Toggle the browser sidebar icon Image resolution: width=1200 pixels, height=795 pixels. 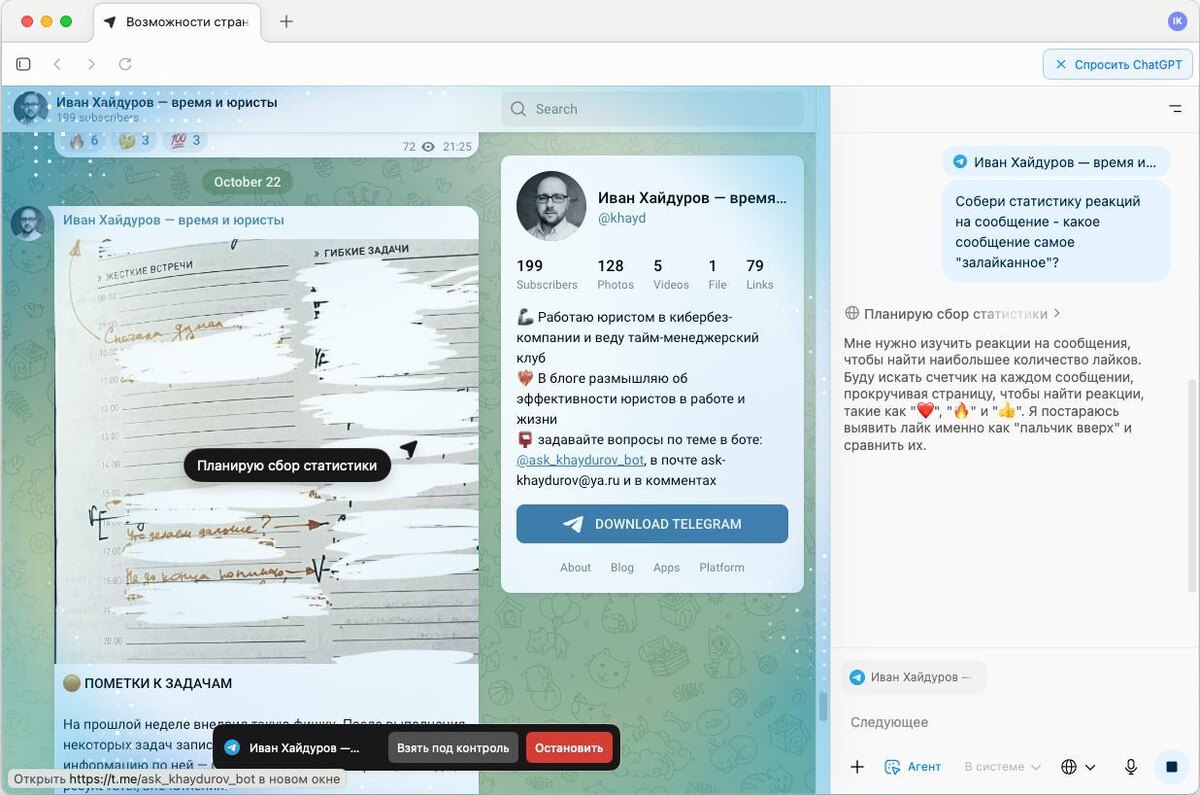point(23,64)
